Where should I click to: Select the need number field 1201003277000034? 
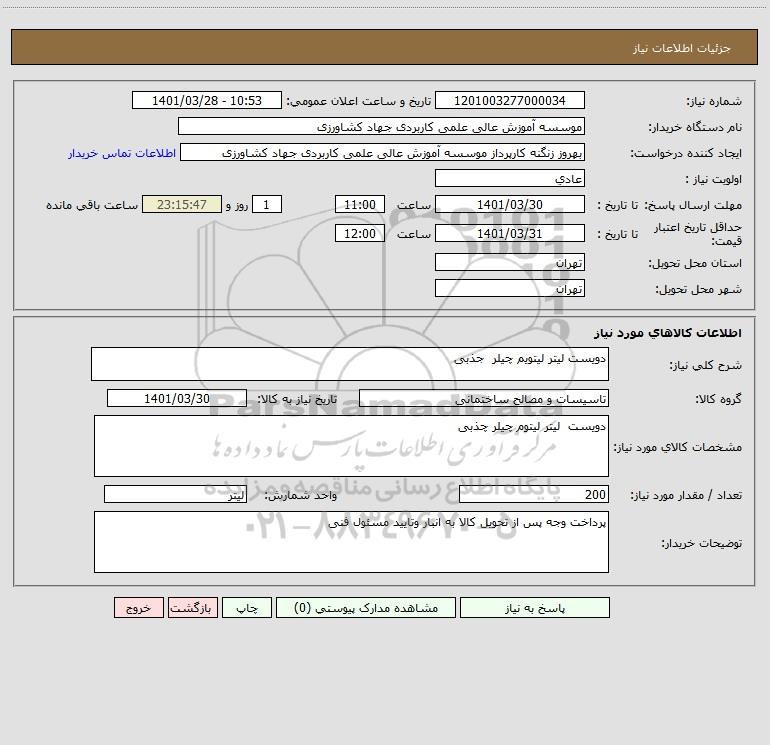pyautogui.click(x=510, y=100)
